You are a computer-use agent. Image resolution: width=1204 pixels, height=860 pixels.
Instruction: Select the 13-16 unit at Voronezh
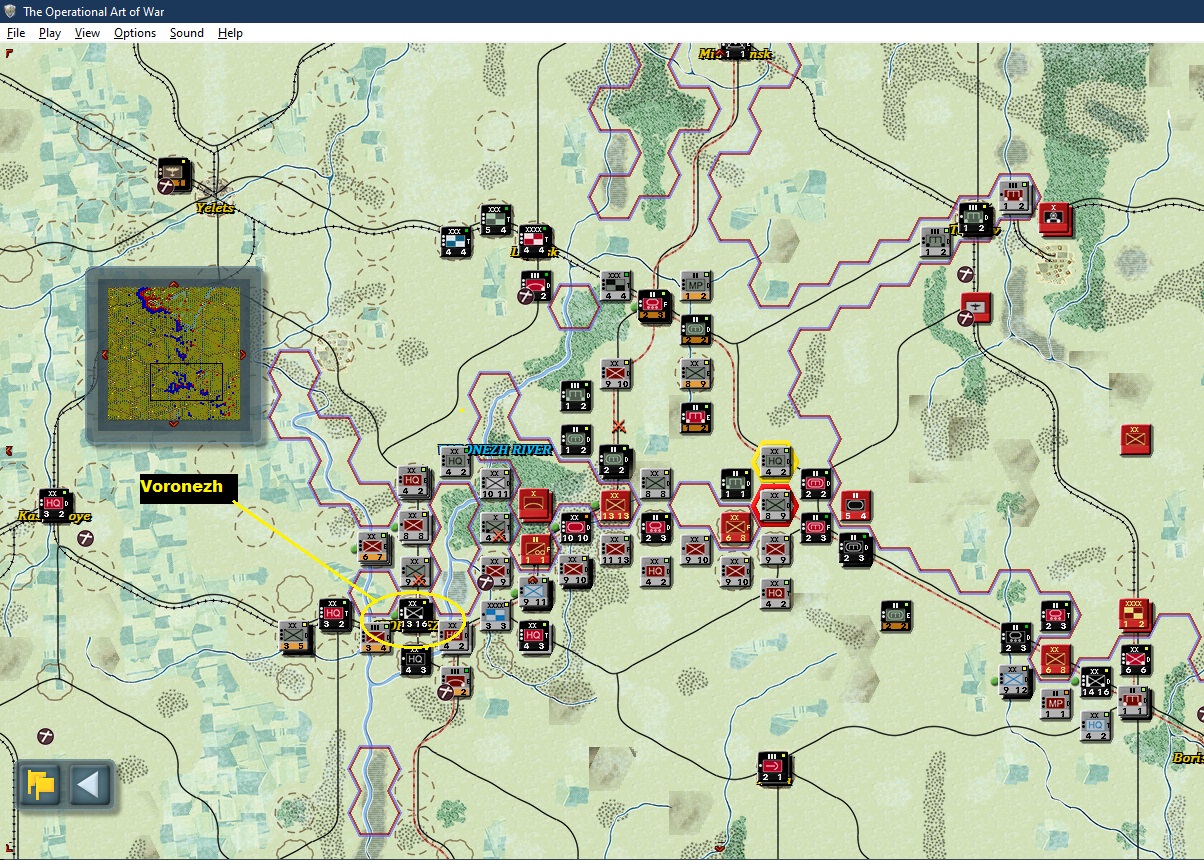pos(414,614)
